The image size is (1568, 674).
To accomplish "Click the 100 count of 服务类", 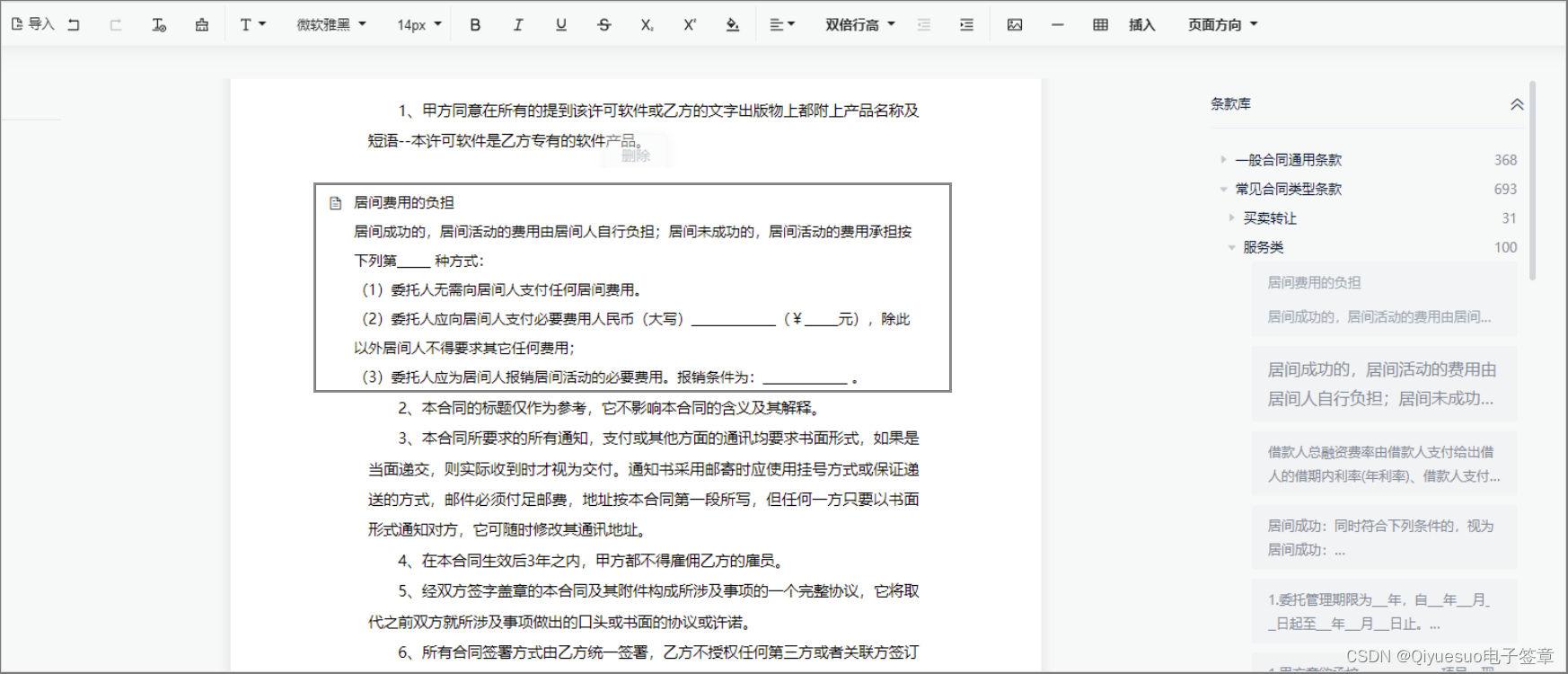I will coord(1505,247).
